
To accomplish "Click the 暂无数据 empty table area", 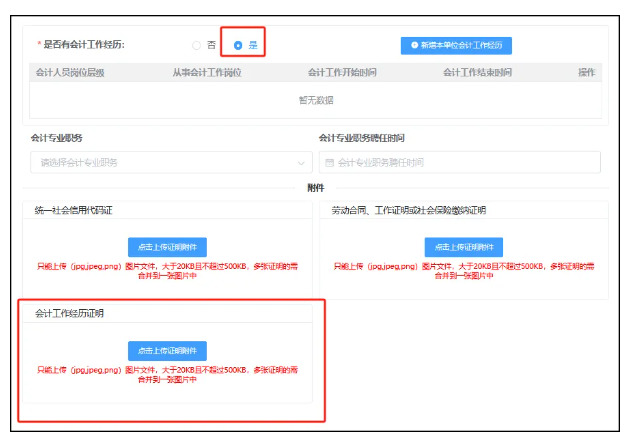I will click(316, 100).
